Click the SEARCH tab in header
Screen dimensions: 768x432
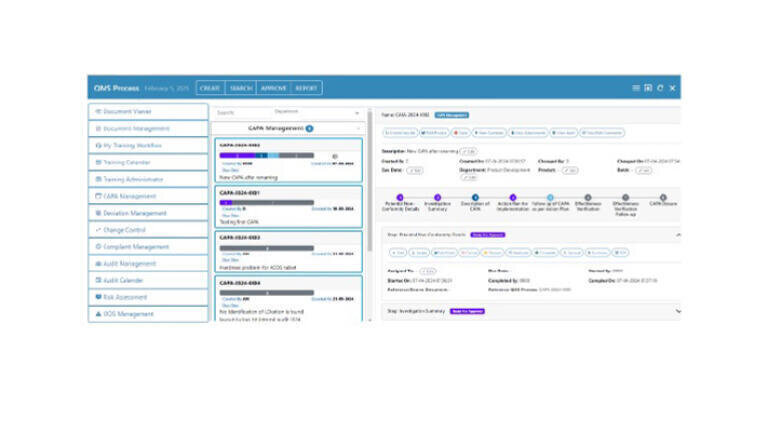click(241, 88)
